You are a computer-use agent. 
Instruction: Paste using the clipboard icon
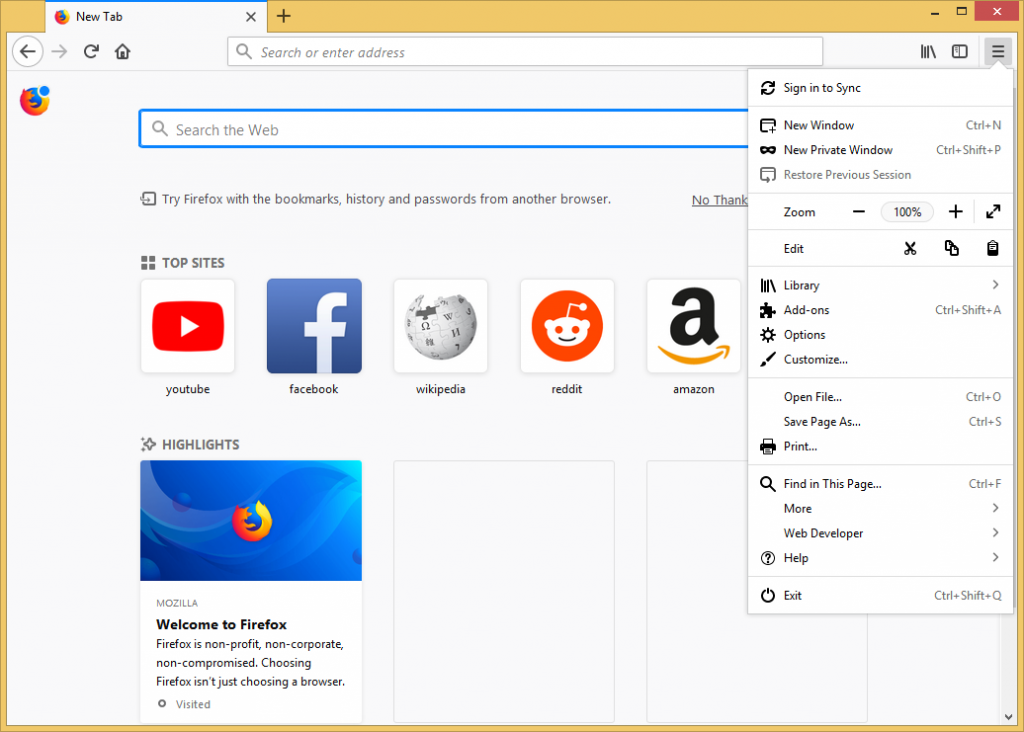click(x=992, y=248)
